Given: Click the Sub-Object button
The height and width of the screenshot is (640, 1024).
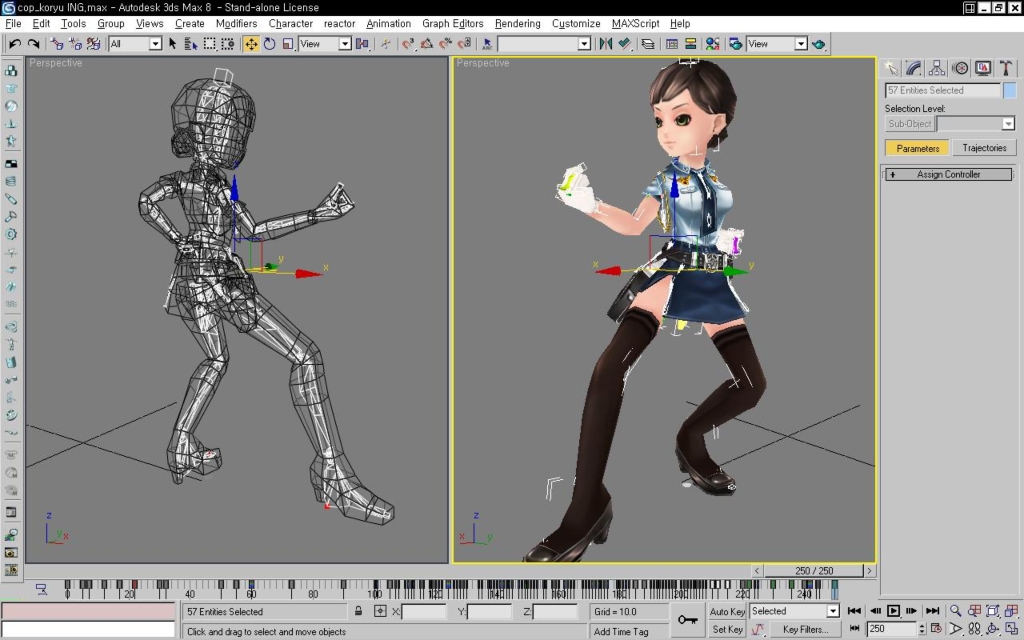Looking at the screenshot, I should pyautogui.click(x=910, y=123).
